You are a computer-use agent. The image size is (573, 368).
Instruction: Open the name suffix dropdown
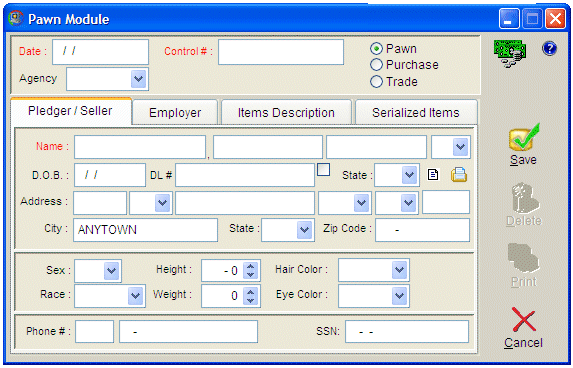point(460,147)
